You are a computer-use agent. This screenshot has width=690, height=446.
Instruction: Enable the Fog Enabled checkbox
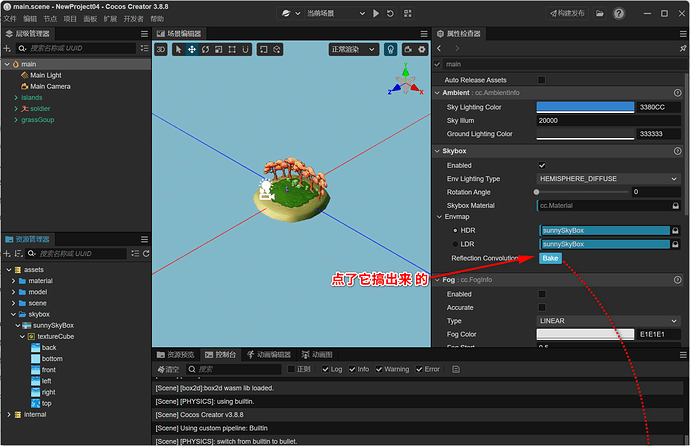pos(542,294)
